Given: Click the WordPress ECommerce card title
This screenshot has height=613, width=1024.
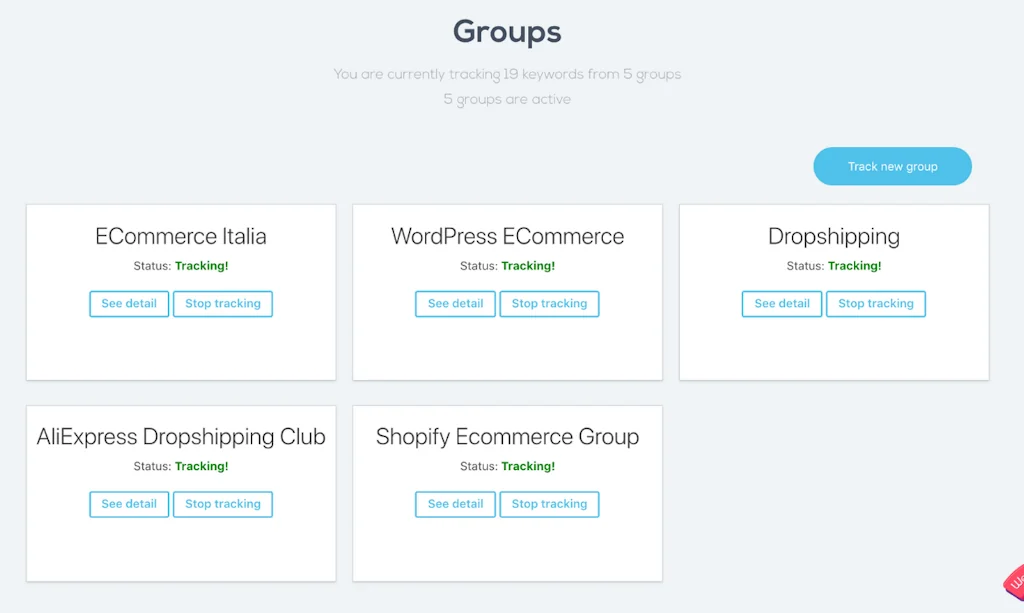Looking at the screenshot, I should 507,237.
